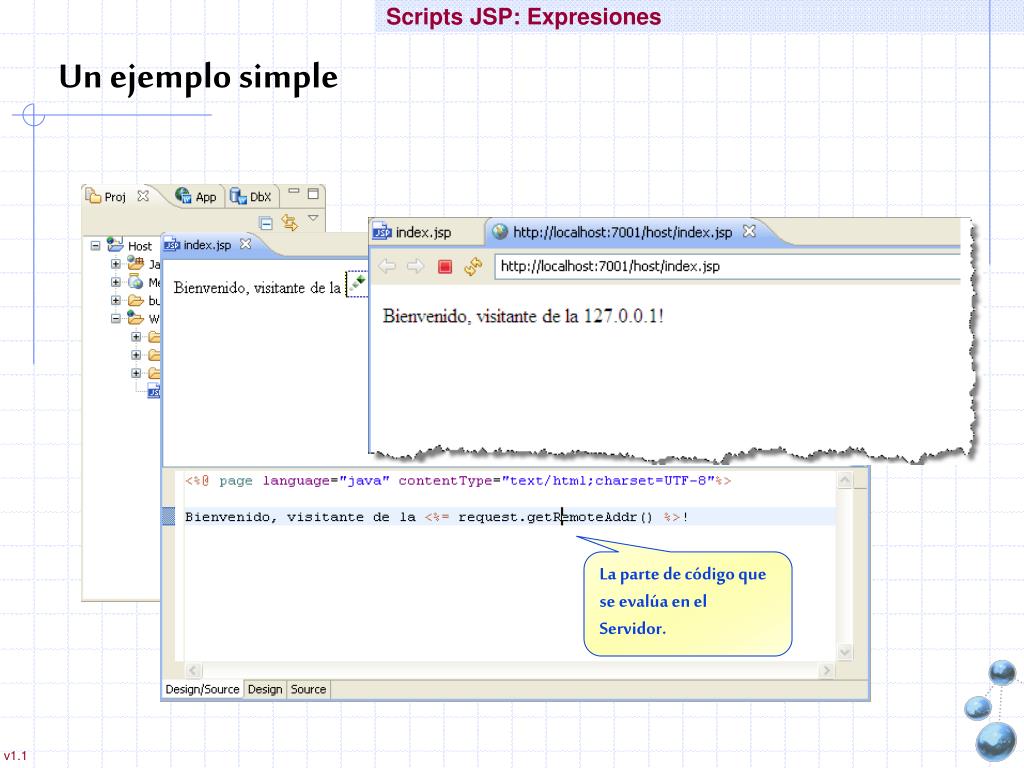Open the project panel view menu triangle
Screen dimensions: 1024x768
pyautogui.click(x=313, y=218)
